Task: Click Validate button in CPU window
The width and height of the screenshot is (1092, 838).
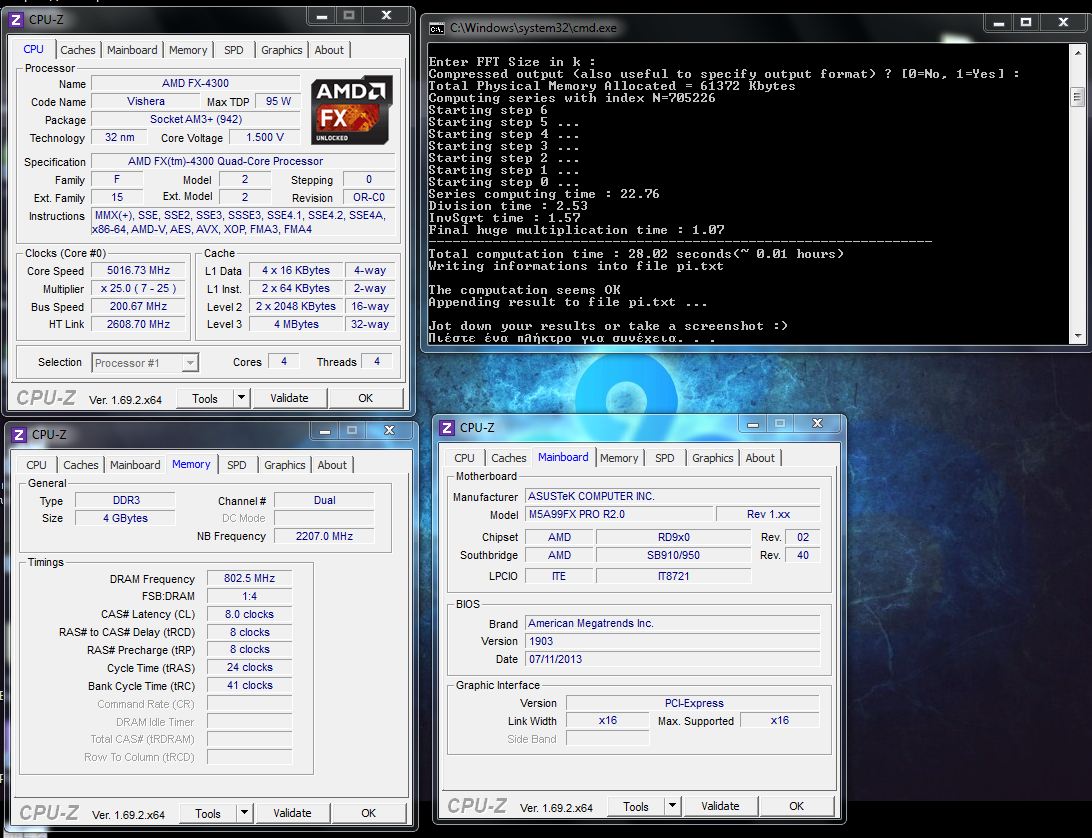Action: pos(289,398)
